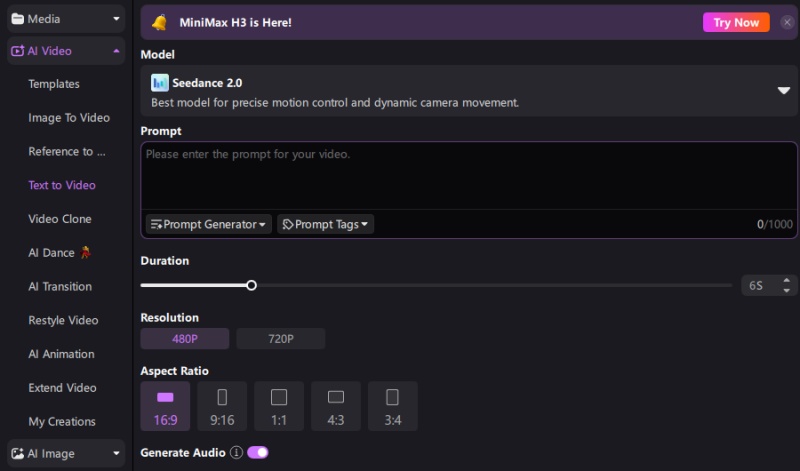Screen dimensions: 800x471
Task: Open the Prompt Tags dropdown
Action: 326,225
